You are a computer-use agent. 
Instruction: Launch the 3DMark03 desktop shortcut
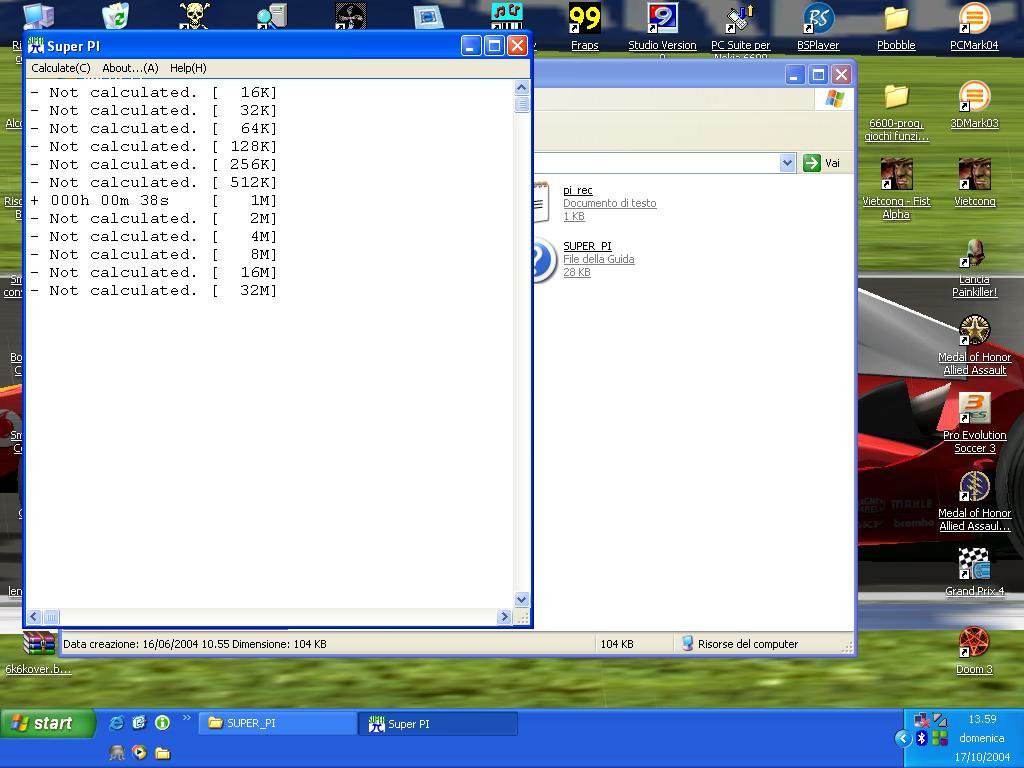tap(974, 104)
